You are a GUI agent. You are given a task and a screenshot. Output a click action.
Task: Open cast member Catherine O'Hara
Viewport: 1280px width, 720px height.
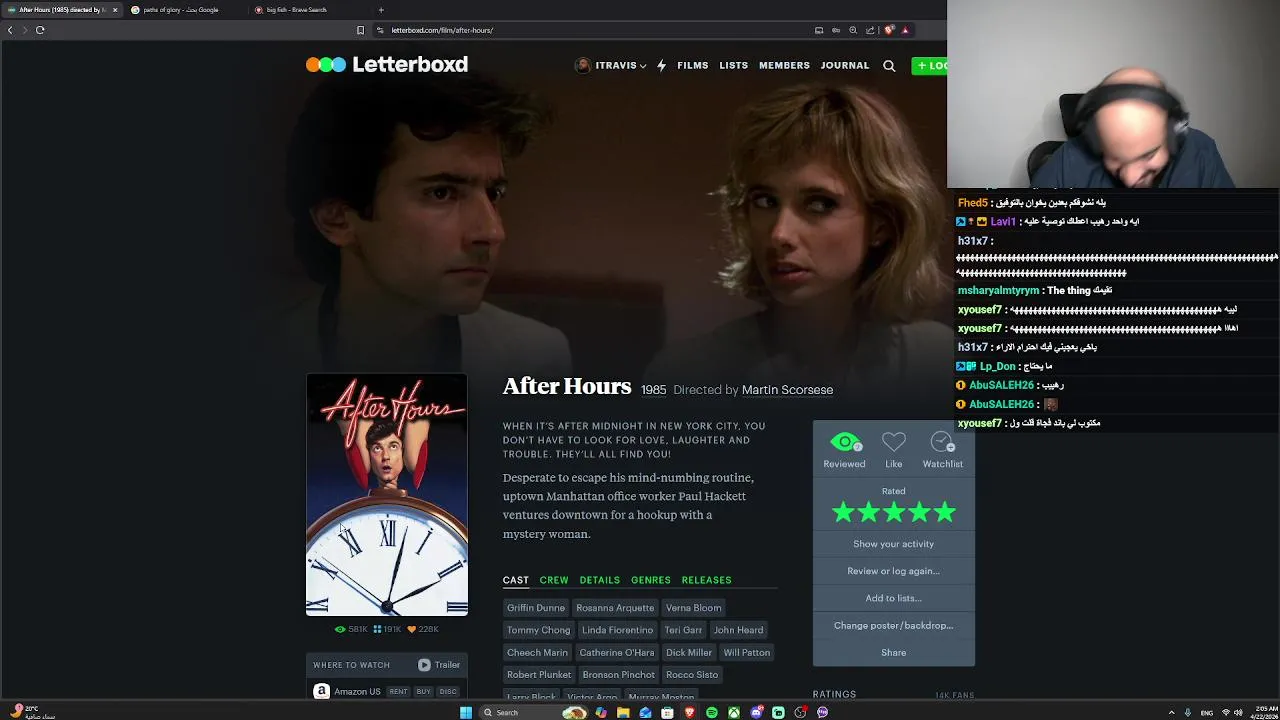(616, 653)
